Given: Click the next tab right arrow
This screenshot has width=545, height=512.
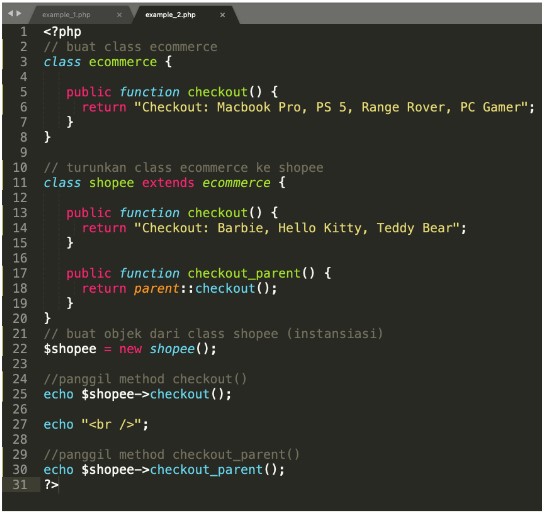Looking at the screenshot, I should [18, 13].
